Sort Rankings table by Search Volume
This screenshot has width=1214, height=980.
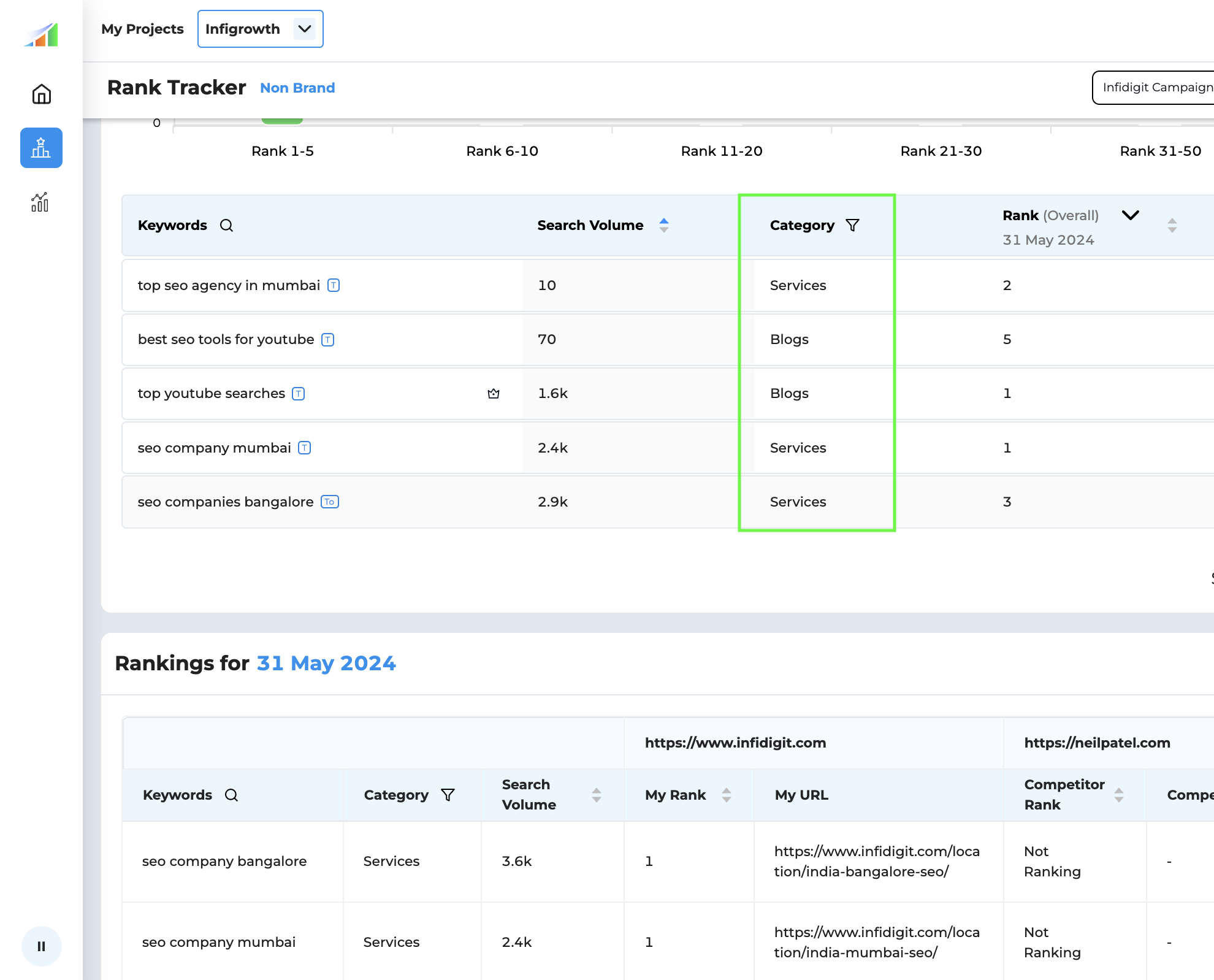pos(597,795)
